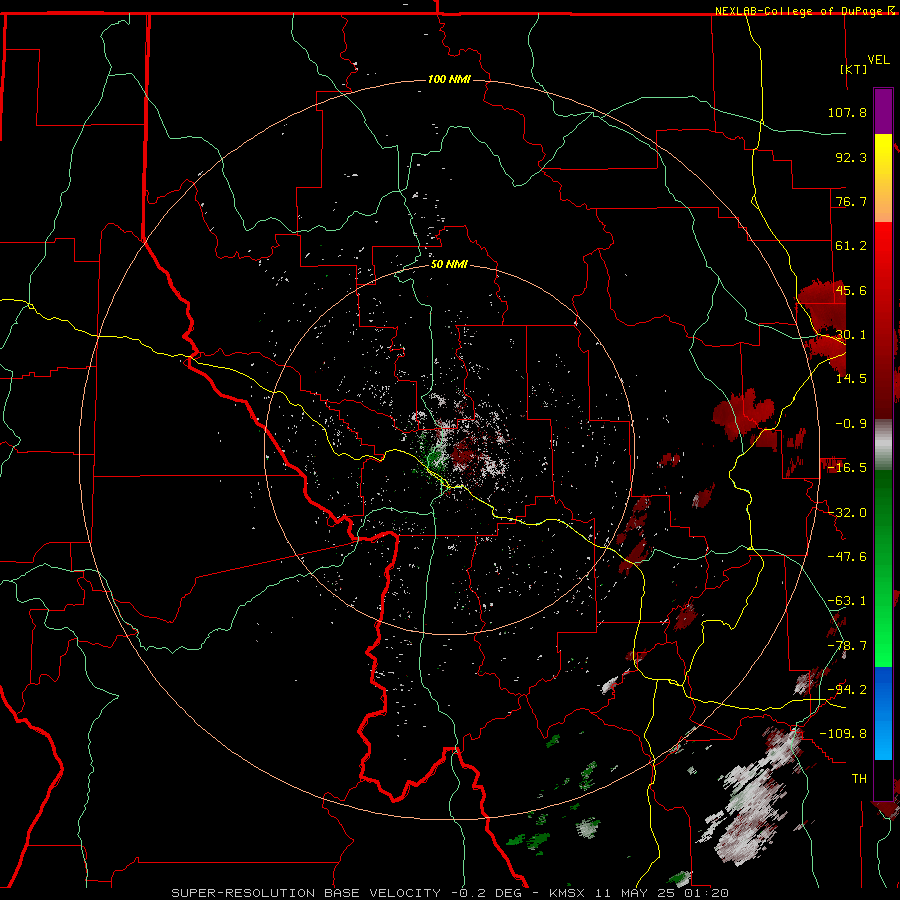Click the 100 NMI range ring label

449,79
